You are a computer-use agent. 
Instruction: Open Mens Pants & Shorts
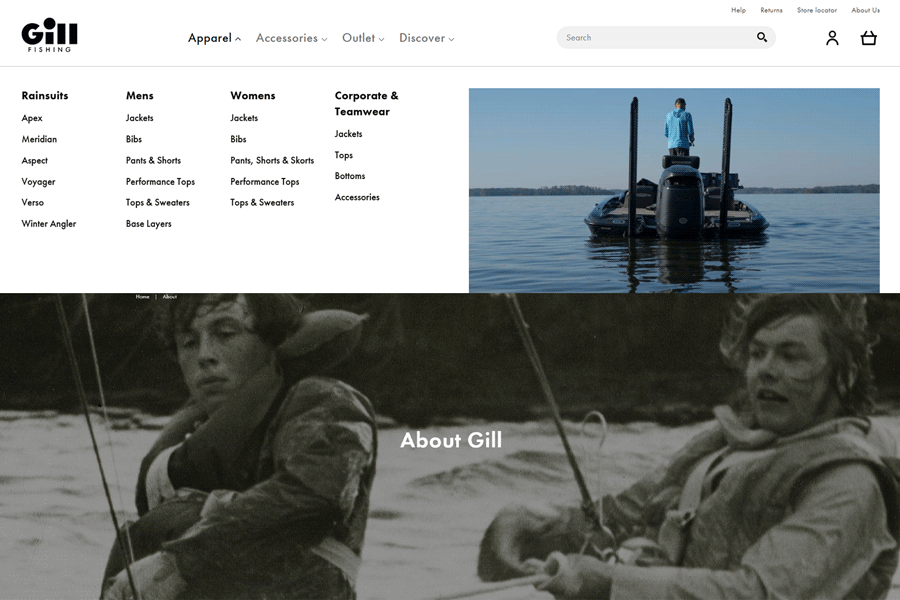tap(153, 160)
